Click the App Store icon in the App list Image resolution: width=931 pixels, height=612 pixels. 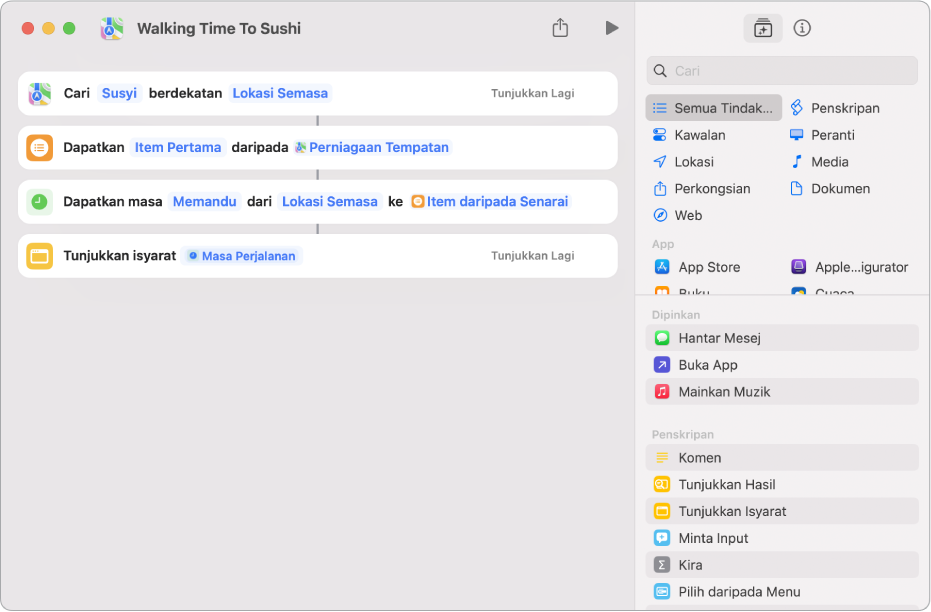(661, 267)
